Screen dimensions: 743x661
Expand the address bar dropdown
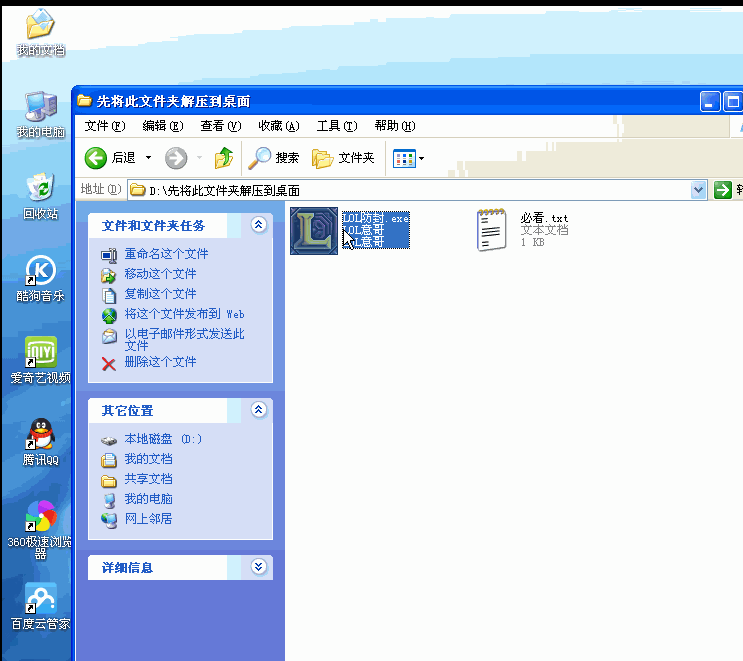point(698,190)
